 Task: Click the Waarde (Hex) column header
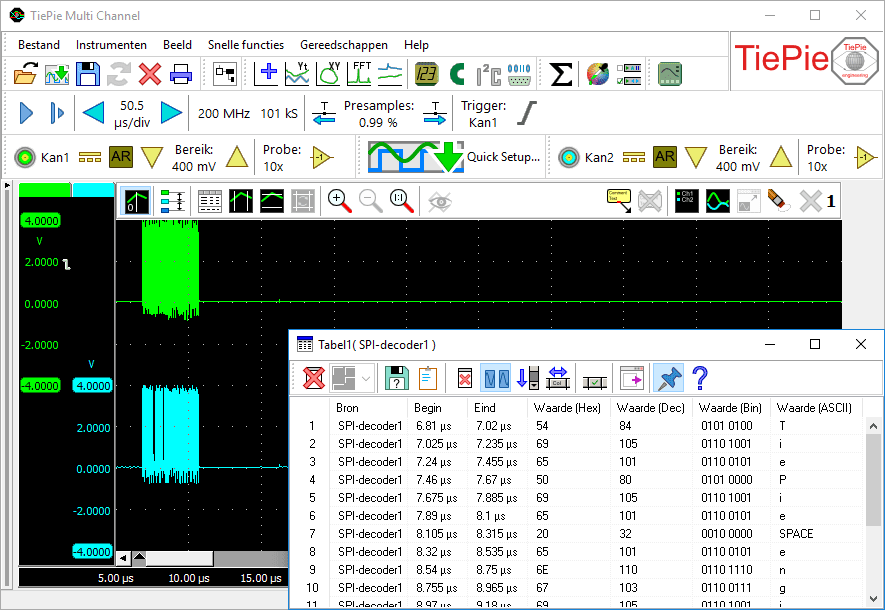567,408
